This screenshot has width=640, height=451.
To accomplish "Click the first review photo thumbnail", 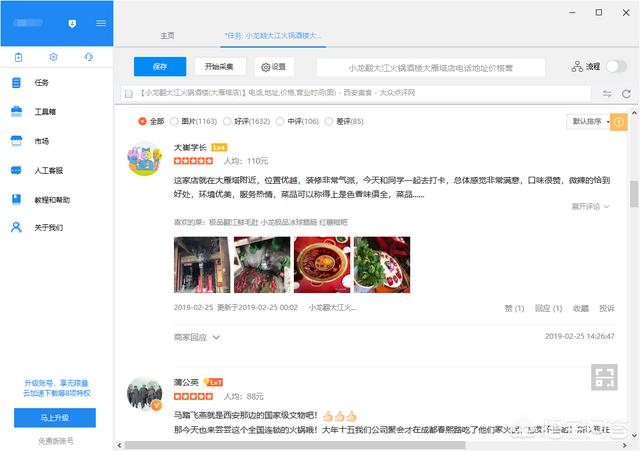I will tap(202, 264).
